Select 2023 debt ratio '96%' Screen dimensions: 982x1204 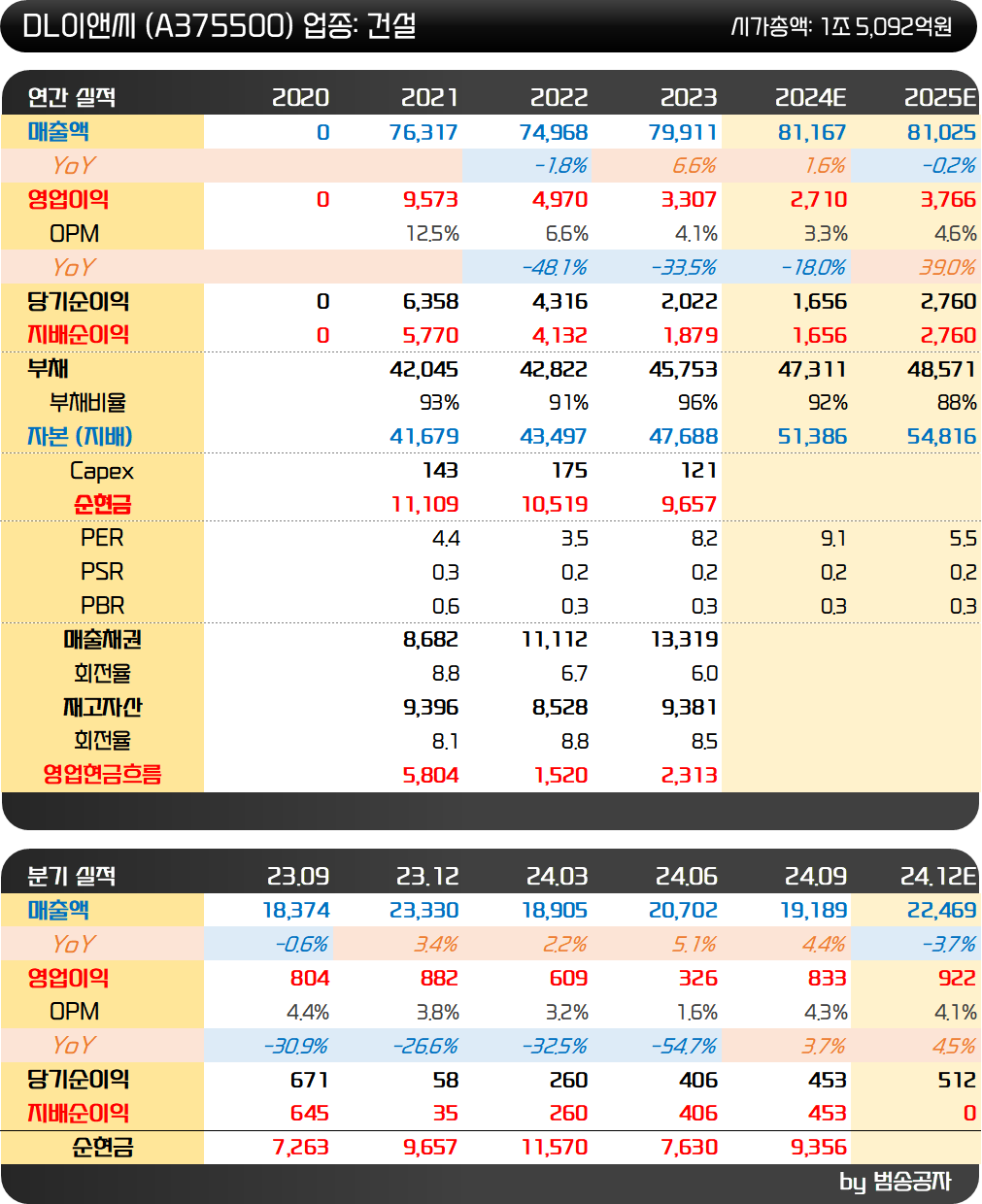[697, 403]
